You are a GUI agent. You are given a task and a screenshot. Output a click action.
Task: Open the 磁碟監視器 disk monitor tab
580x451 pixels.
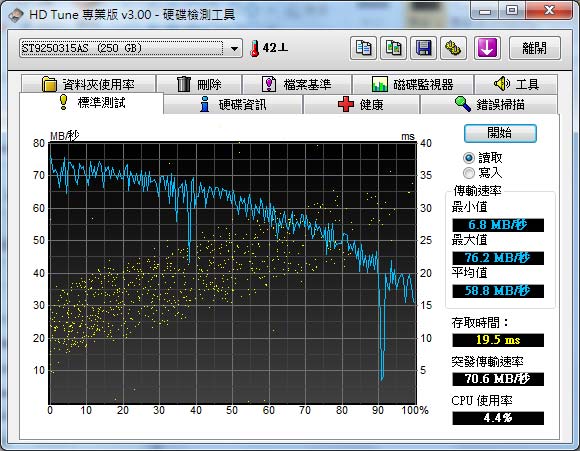pos(413,84)
